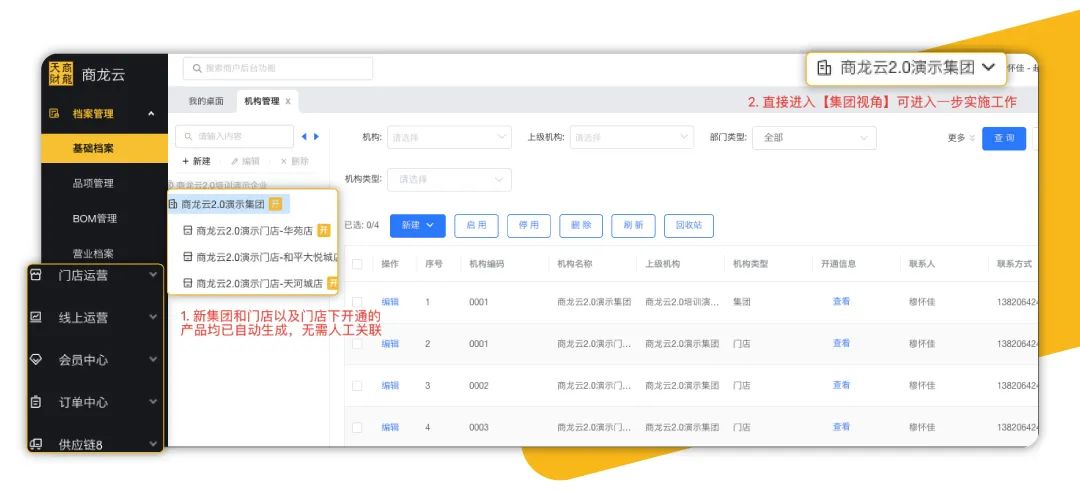Viewport: 1080px width, 496px height.
Task: Expand the 供应链8 menu chevron
Action: pos(153,444)
